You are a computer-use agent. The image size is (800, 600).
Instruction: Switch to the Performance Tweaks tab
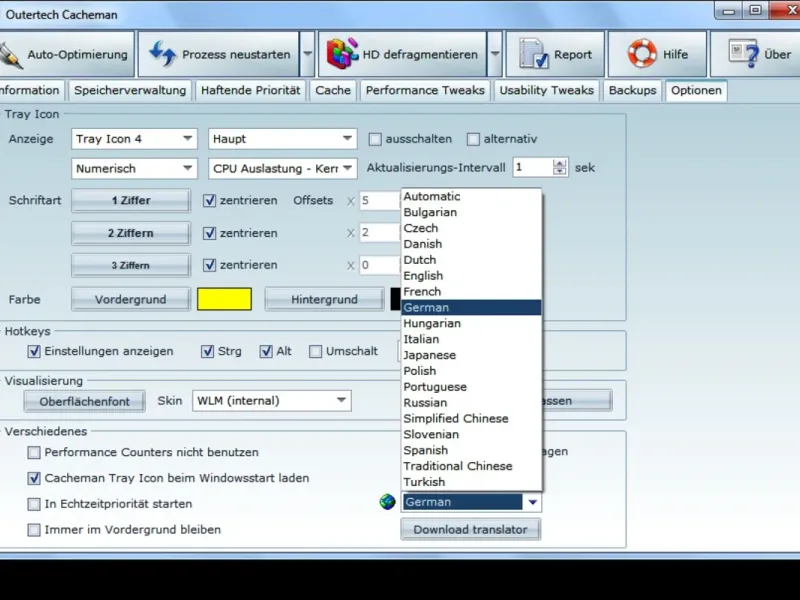425,90
